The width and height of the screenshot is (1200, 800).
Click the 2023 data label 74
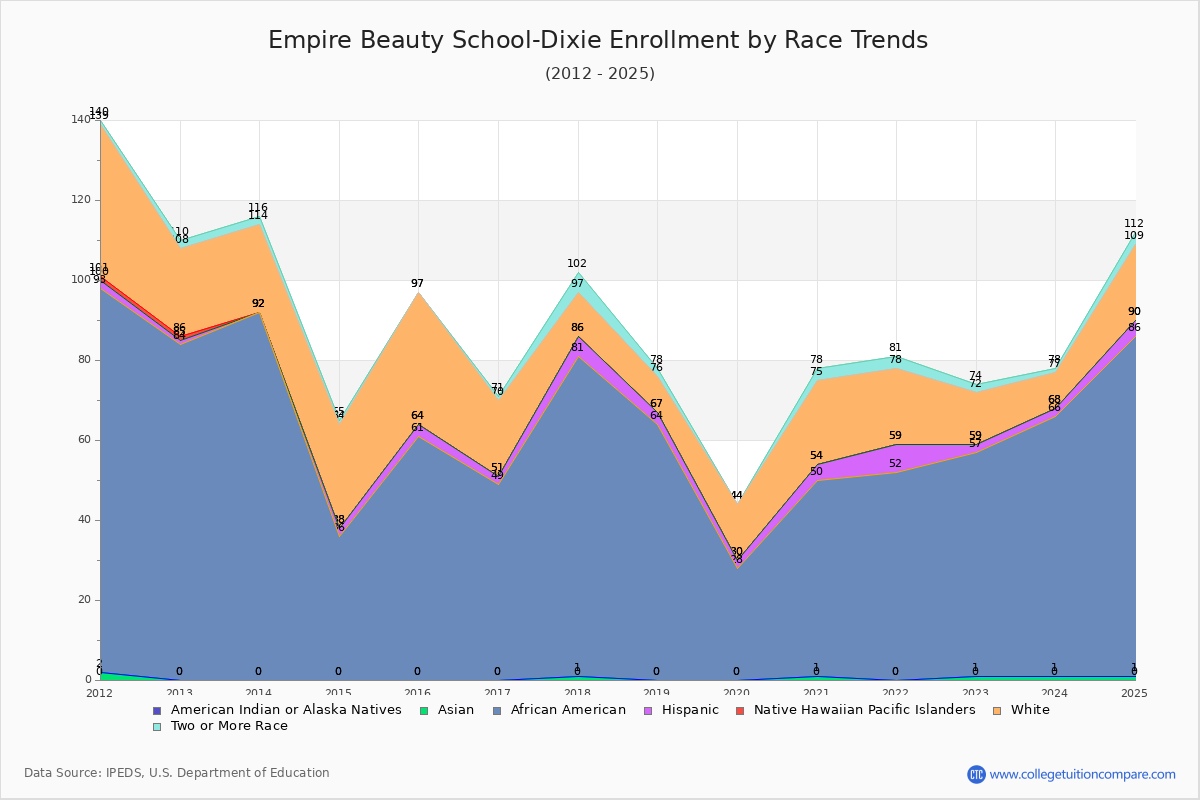point(975,376)
